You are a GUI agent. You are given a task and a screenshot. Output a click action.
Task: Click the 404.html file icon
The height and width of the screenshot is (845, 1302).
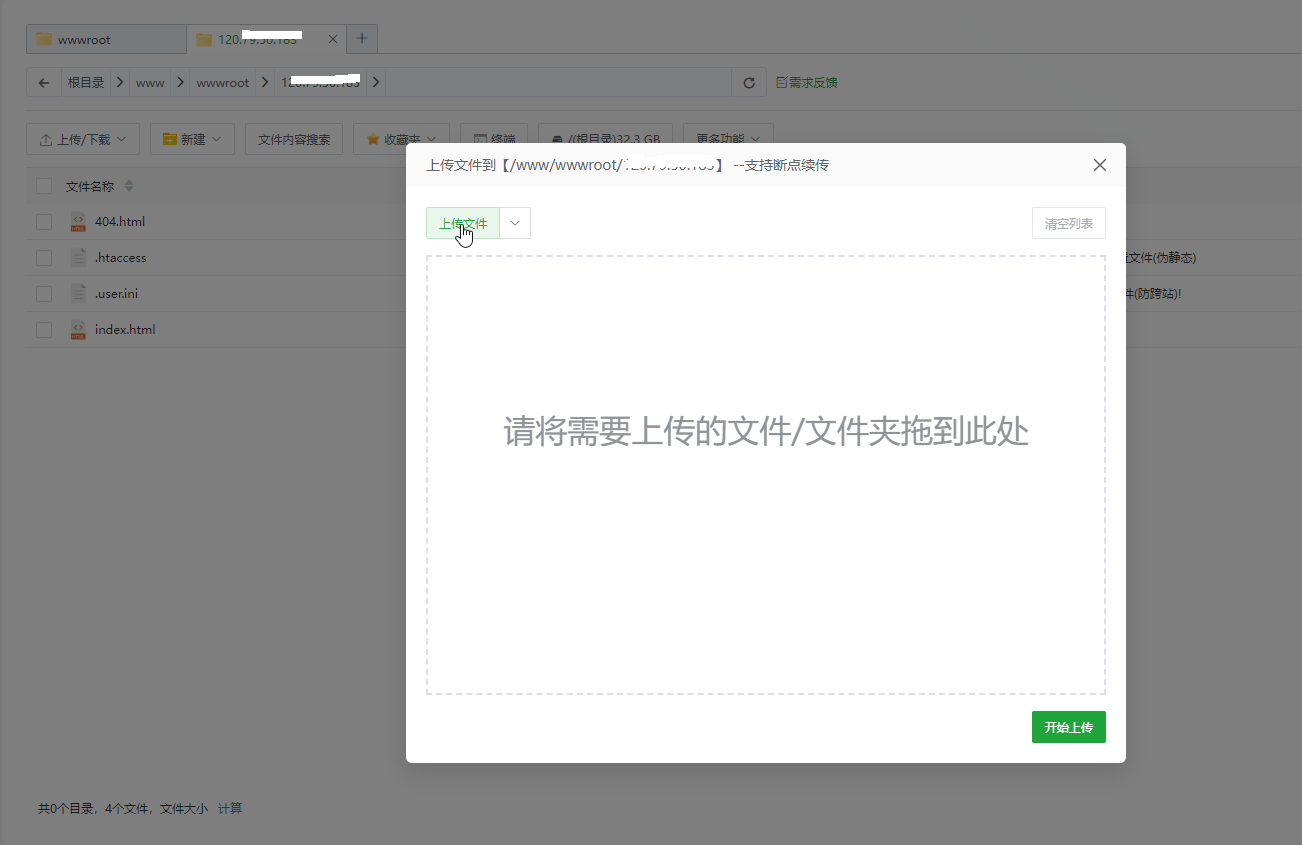coord(79,221)
